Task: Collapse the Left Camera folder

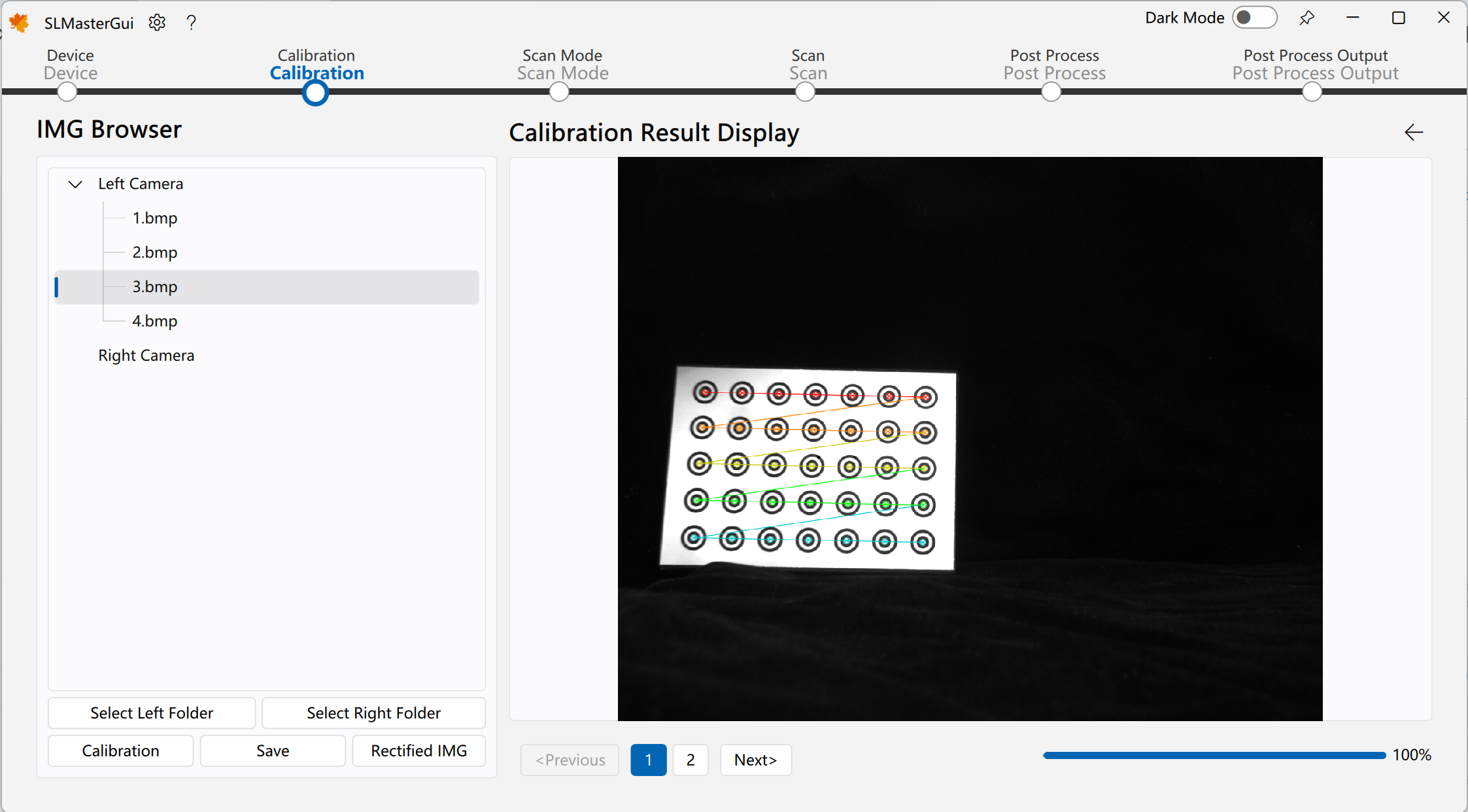Action: pos(75,183)
